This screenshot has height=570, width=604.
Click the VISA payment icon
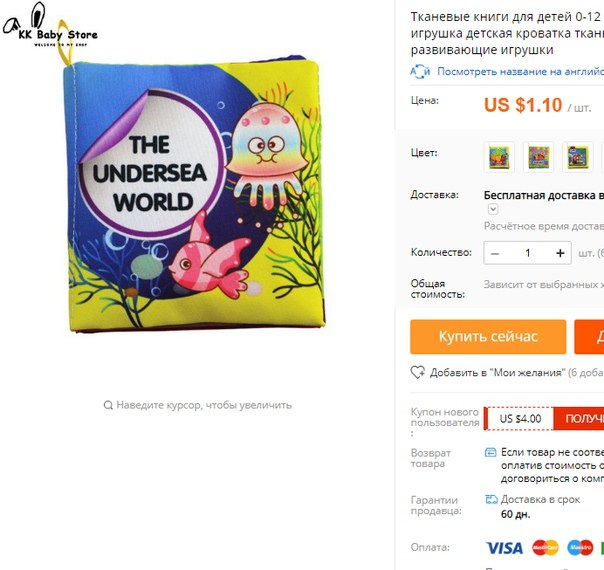(x=504, y=548)
